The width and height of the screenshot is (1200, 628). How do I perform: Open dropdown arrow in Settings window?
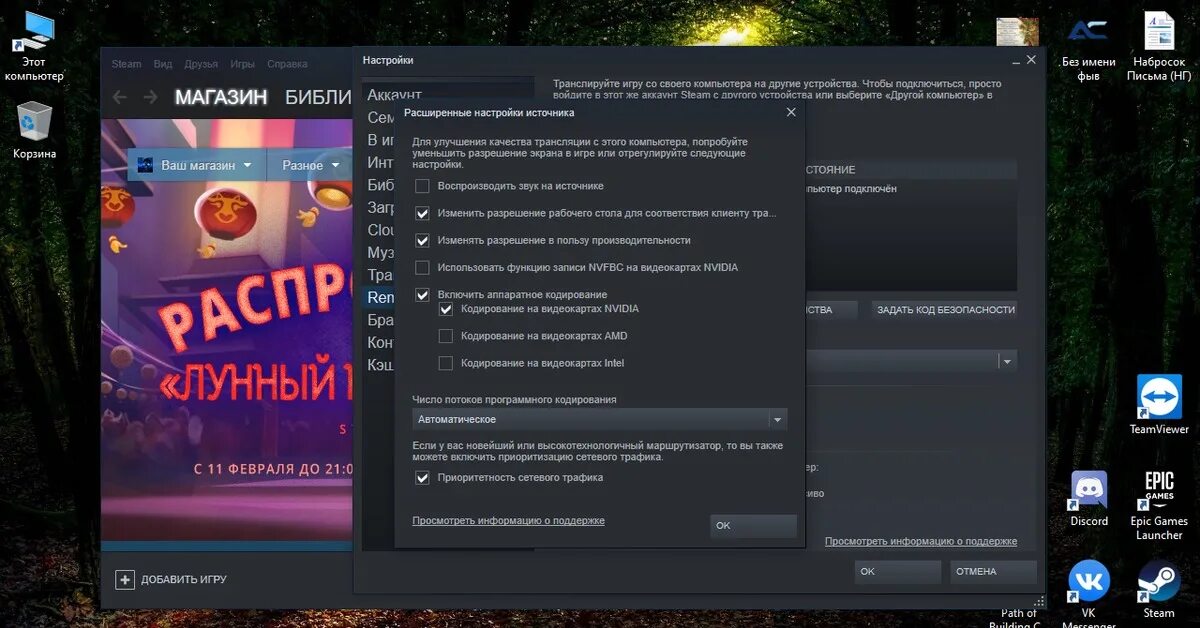1007,362
